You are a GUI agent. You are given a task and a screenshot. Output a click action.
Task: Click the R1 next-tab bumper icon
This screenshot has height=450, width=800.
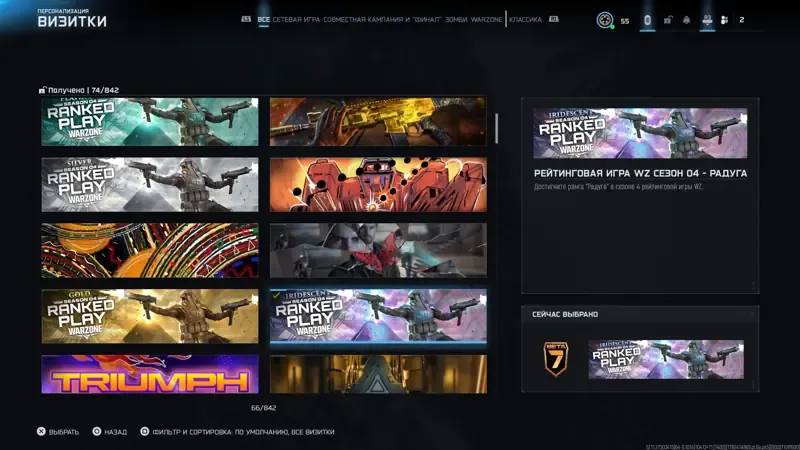click(x=554, y=19)
